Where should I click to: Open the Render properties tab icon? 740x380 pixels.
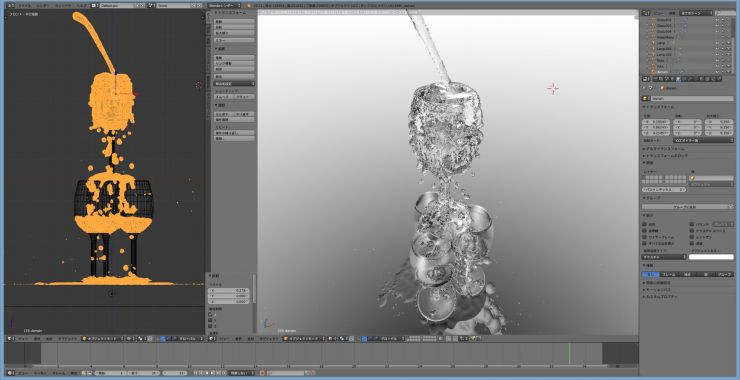tap(656, 79)
